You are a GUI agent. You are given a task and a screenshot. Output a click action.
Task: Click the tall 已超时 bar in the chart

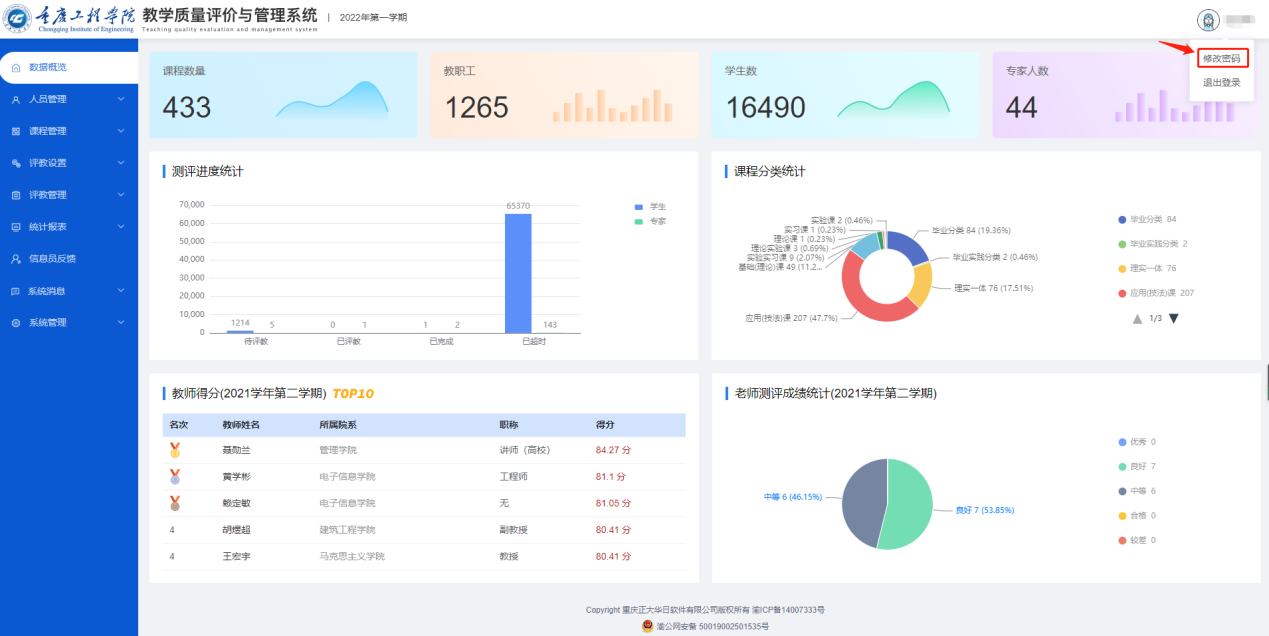pyautogui.click(x=518, y=272)
